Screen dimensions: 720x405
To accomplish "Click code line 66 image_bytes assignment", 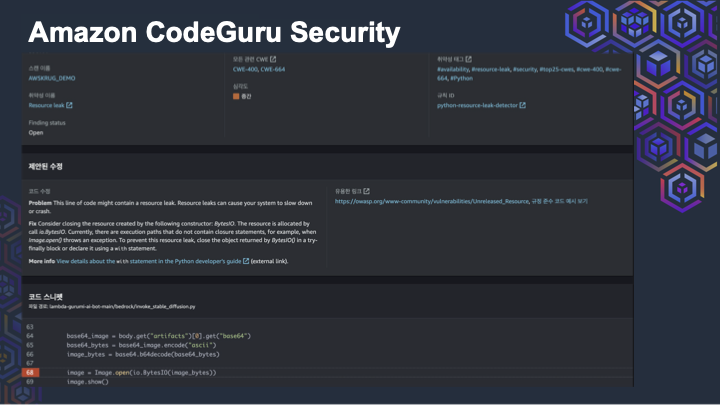I will [x=143, y=354].
